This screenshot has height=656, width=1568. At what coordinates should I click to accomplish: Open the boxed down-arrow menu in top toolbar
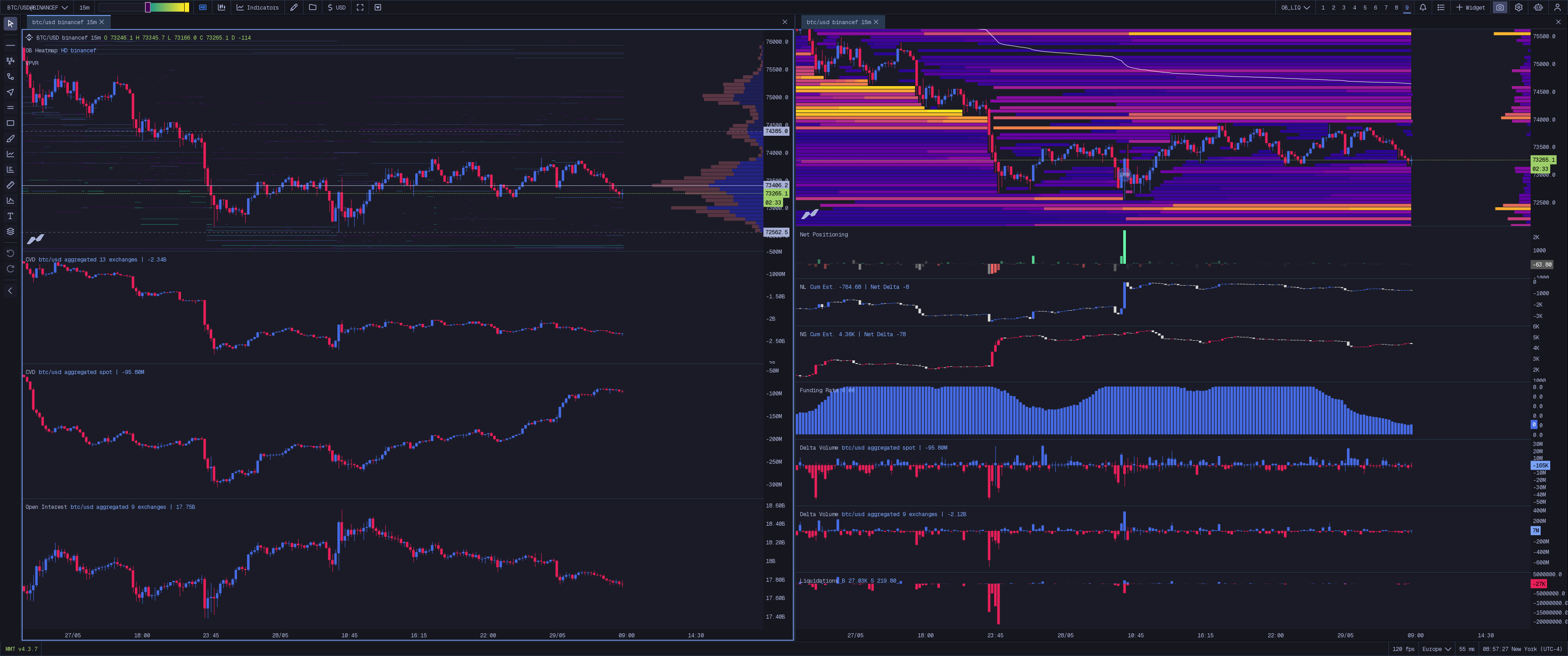[x=378, y=7]
